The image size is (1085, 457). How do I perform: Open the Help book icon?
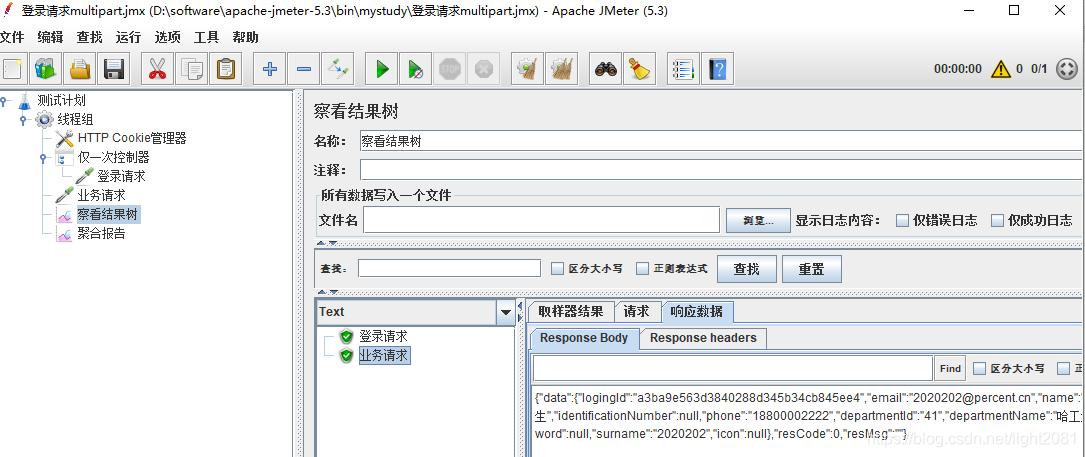click(x=718, y=69)
